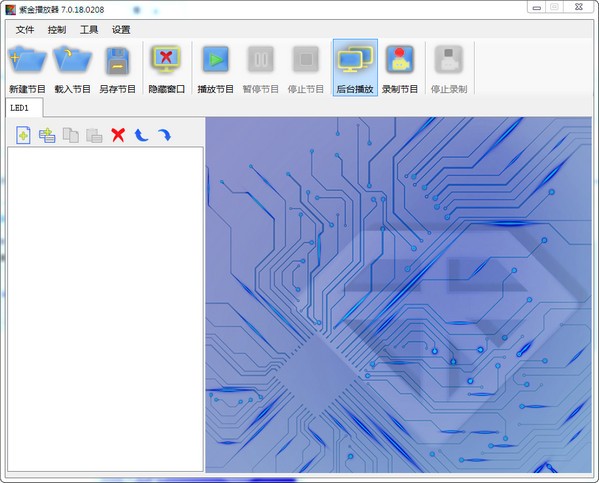Add a new window item in list toolbar

pyautogui.click(x=47, y=135)
